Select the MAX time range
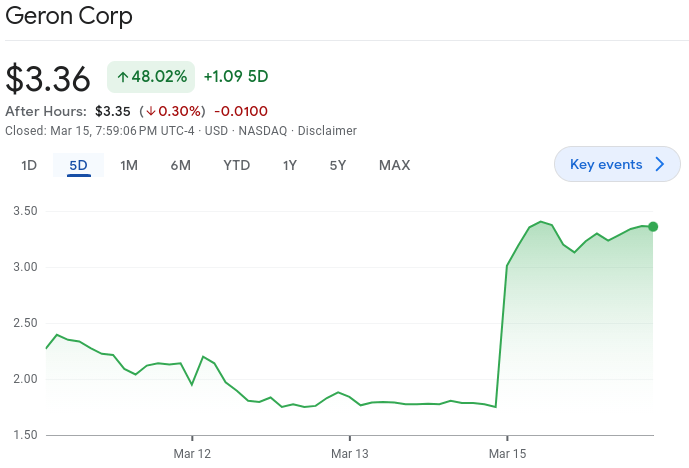689x468 pixels. (394, 165)
